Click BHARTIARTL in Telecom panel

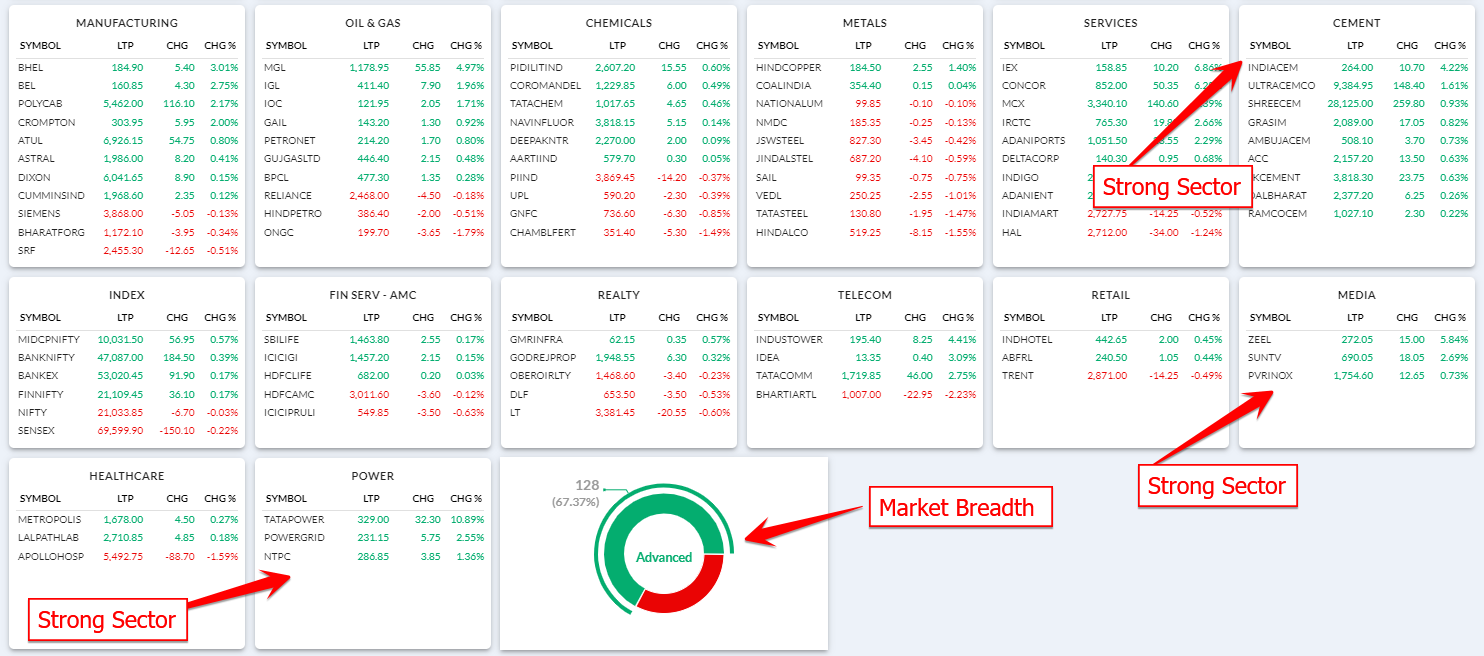tap(786, 394)
